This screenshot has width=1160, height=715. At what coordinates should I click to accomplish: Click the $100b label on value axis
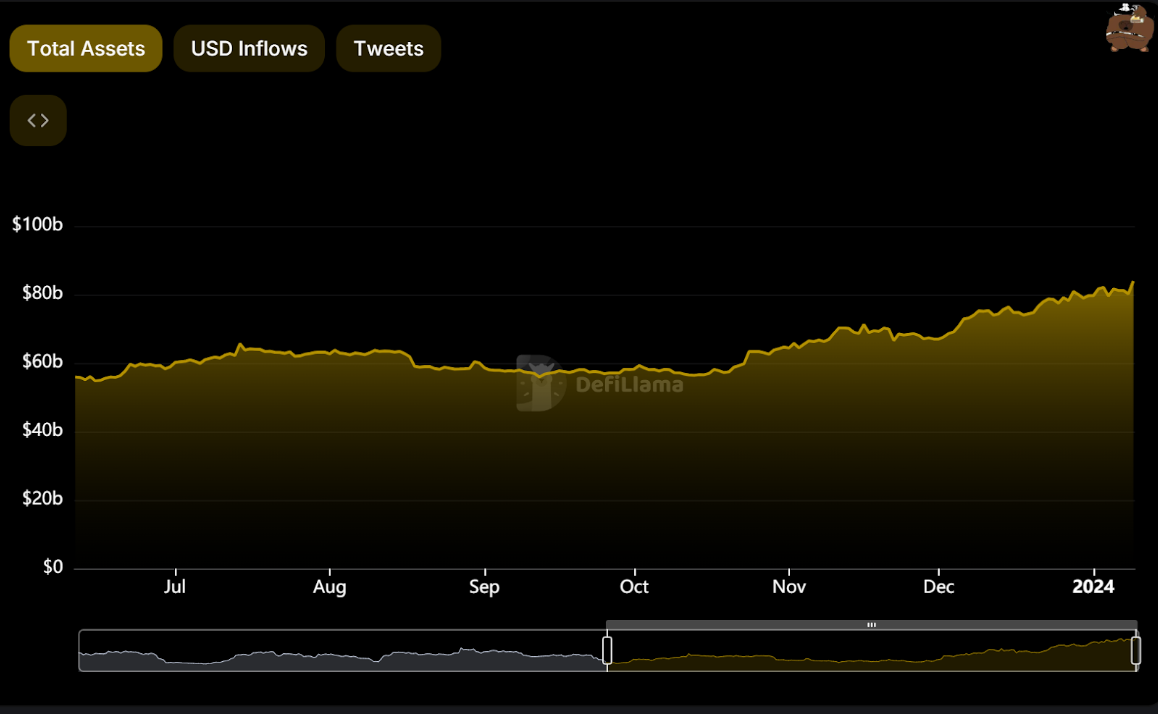37,225
